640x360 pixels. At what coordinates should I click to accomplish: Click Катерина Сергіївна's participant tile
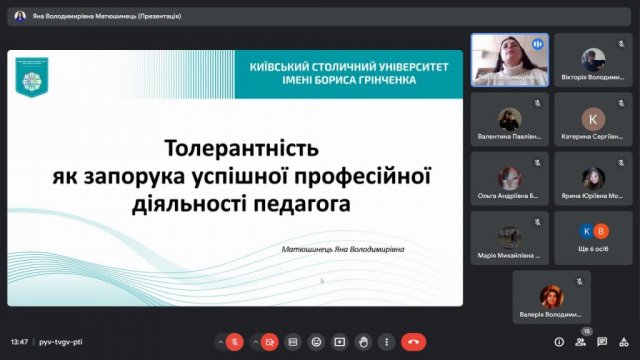point(593,119)
